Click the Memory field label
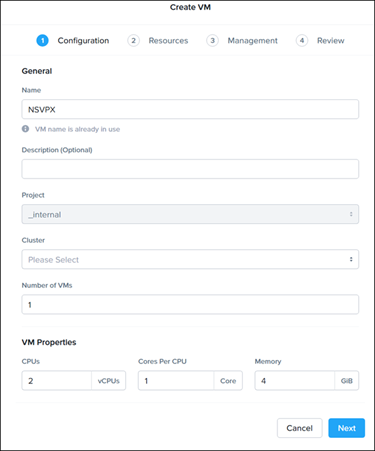The width and height of the screenshot is (375, 451). coord(268,362)
